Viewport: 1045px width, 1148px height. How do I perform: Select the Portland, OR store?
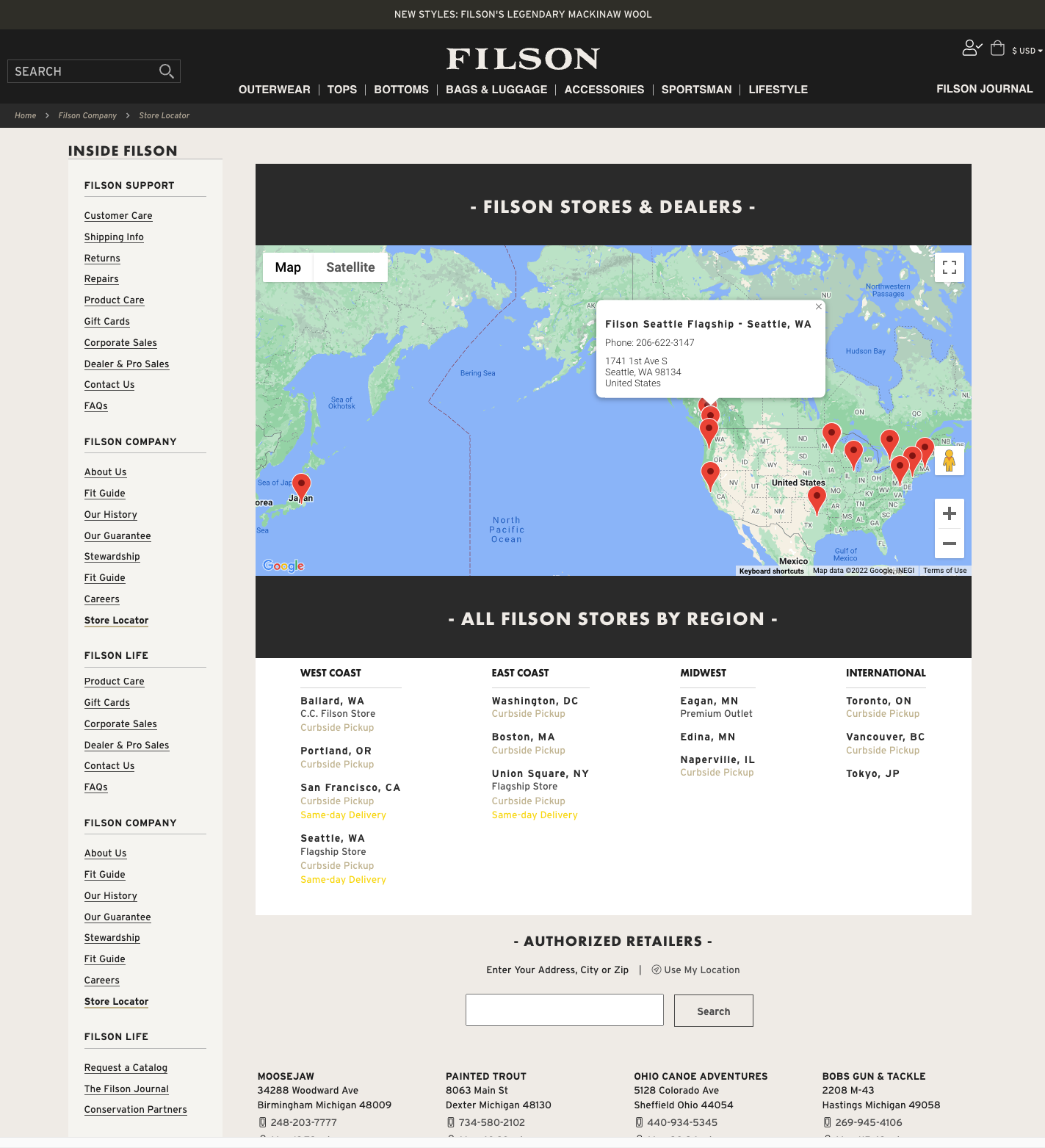tap(336, 751)
